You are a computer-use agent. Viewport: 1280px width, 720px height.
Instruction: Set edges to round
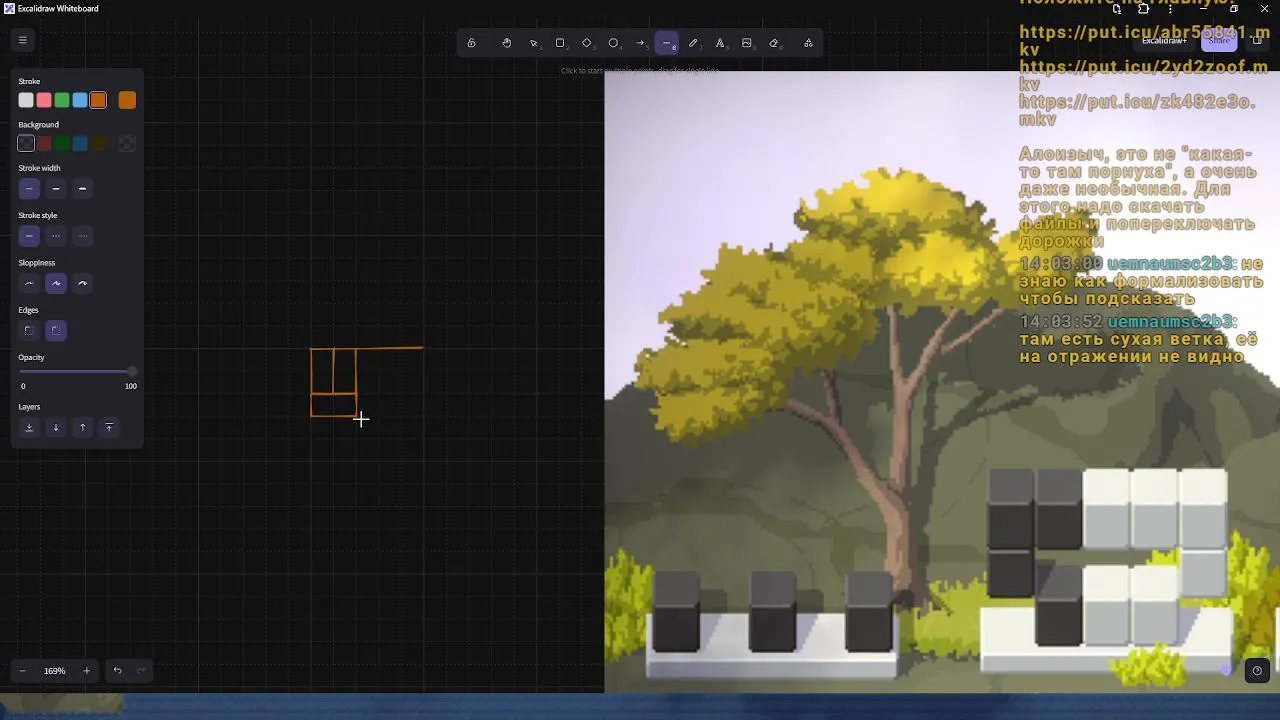tap(56, 331)
